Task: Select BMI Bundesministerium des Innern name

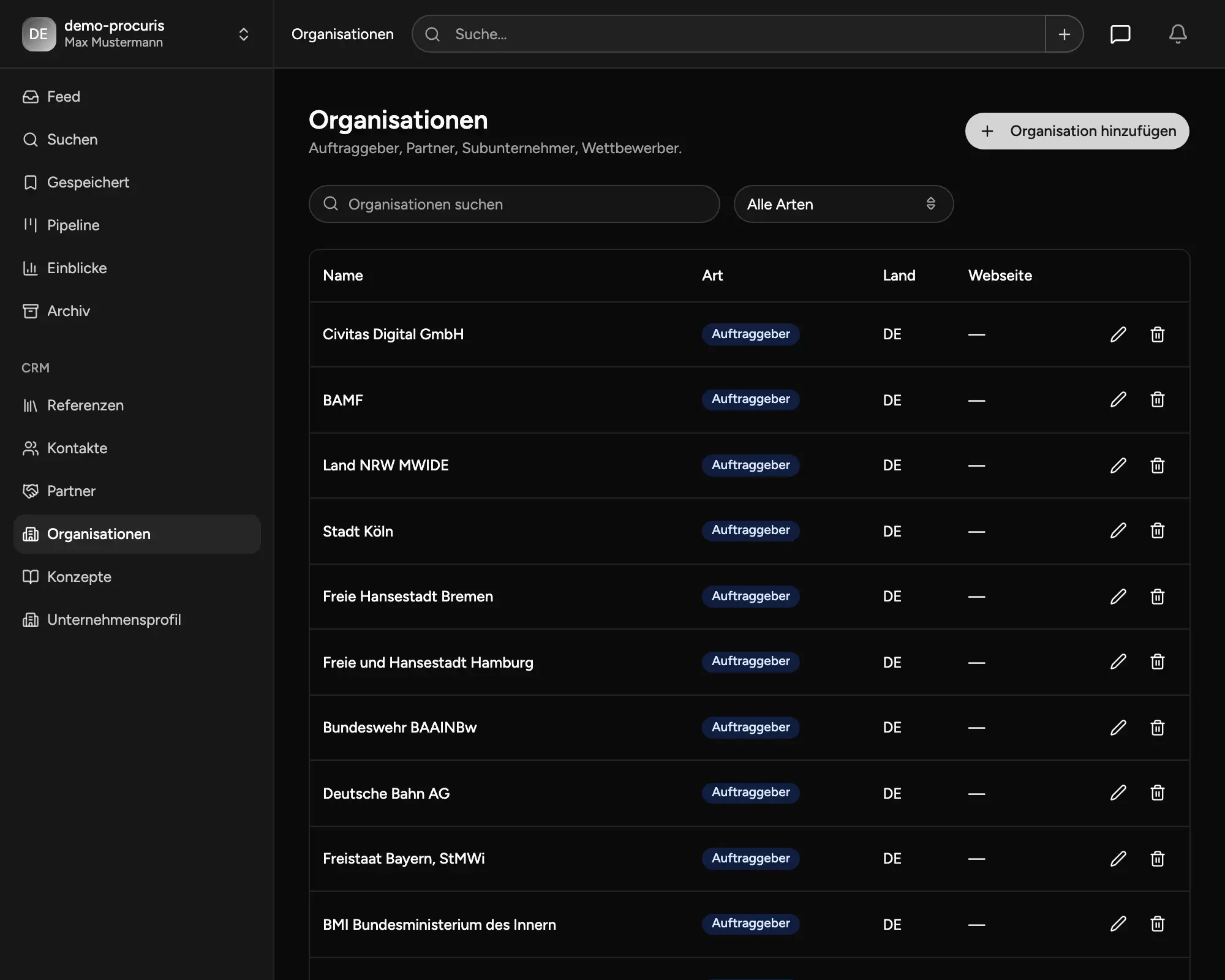Action: pyautogui.click(x=439, y=924)
